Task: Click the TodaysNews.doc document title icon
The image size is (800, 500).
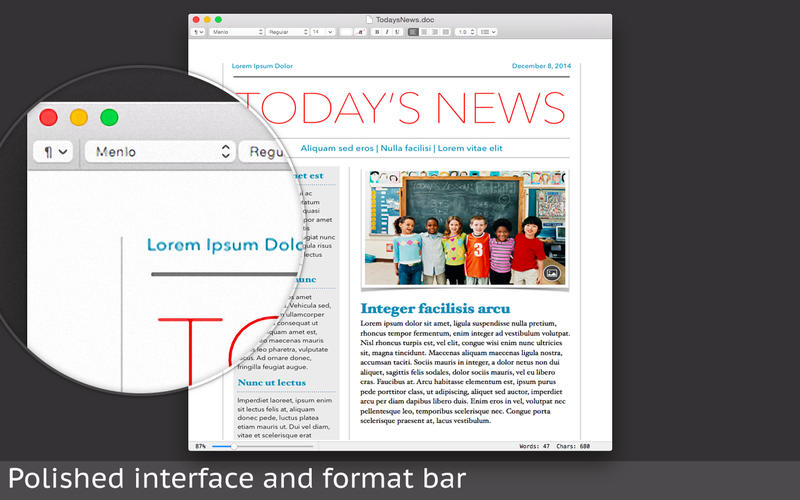Action: coord(370,19)
